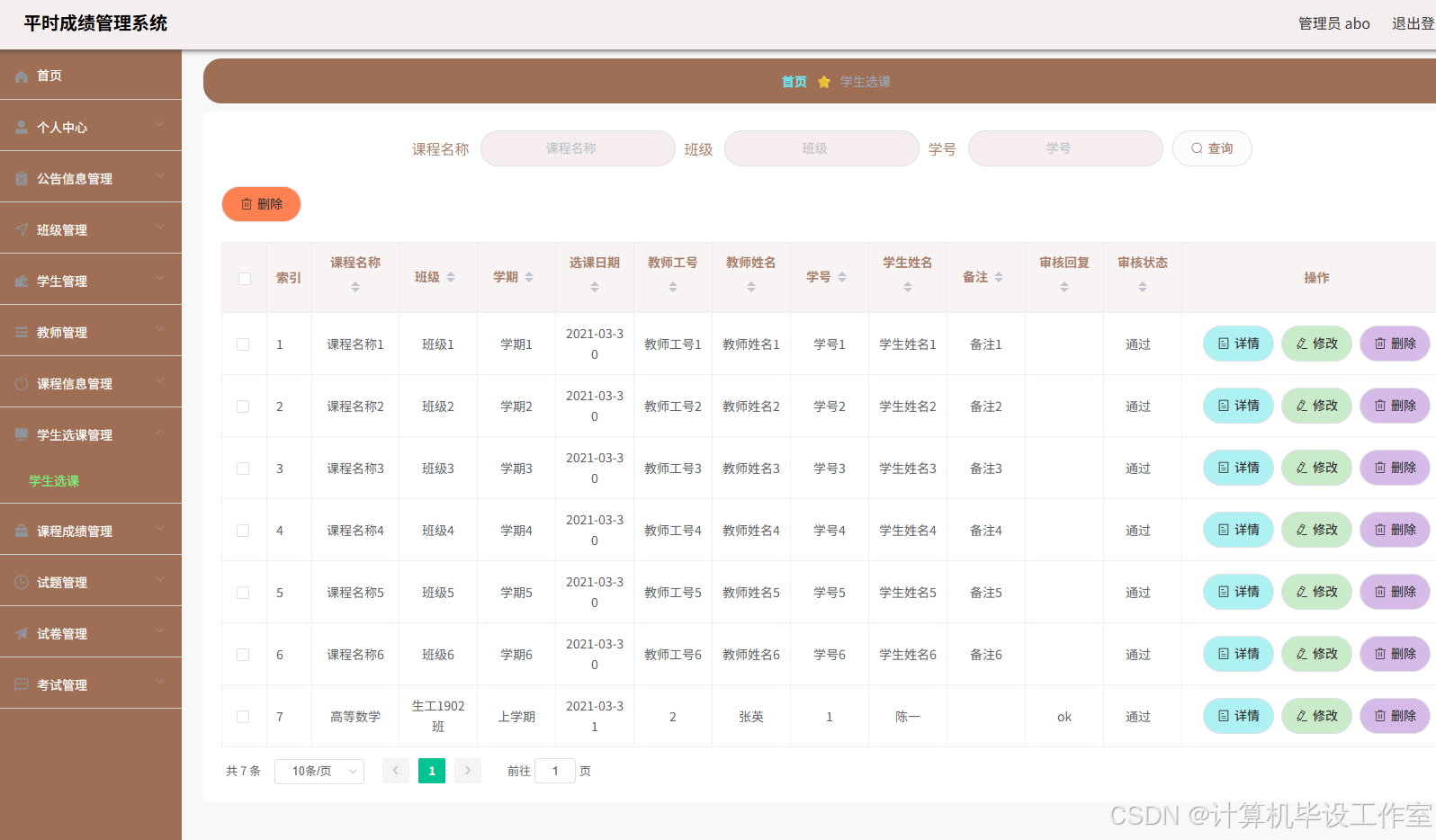The image size is (1436, 840).
Task: Expand 教师管理 menu chevron
Action: pos(160,329)
